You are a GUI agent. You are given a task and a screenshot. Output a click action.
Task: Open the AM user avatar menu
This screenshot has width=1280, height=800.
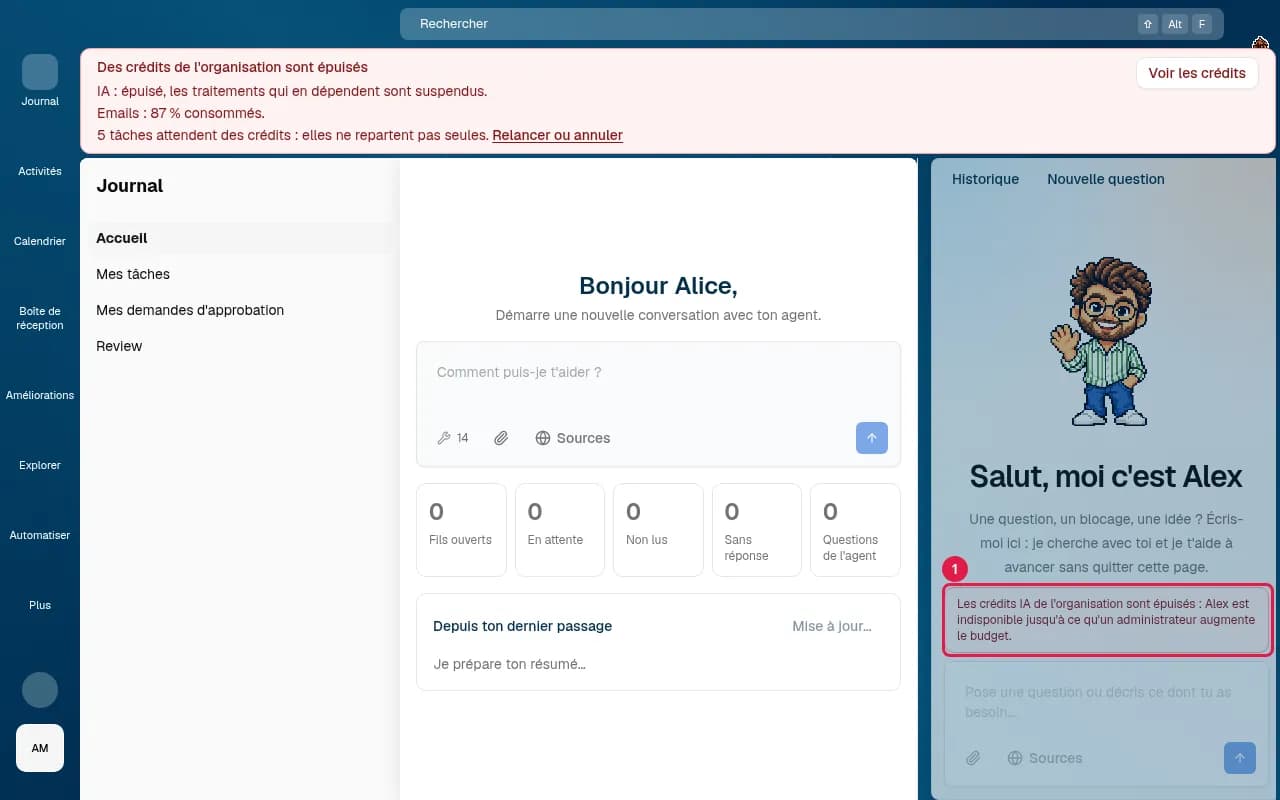pos(40,748)
